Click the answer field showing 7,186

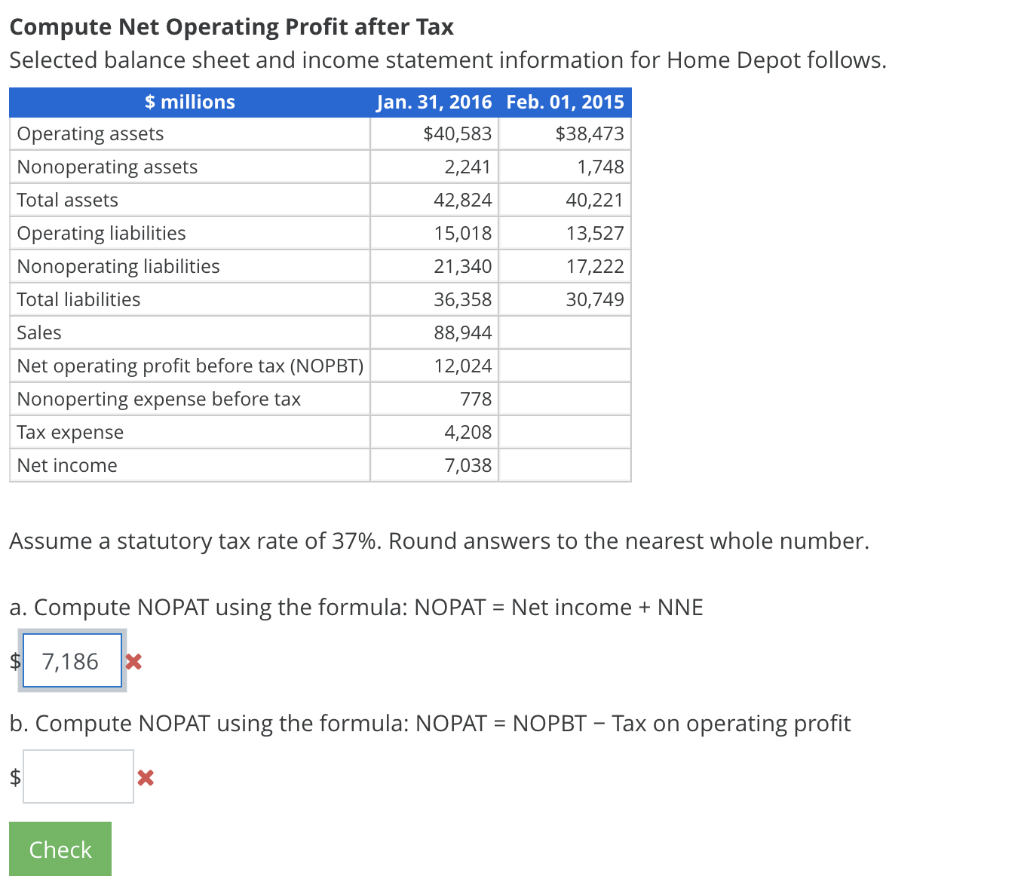coord(71,660)
